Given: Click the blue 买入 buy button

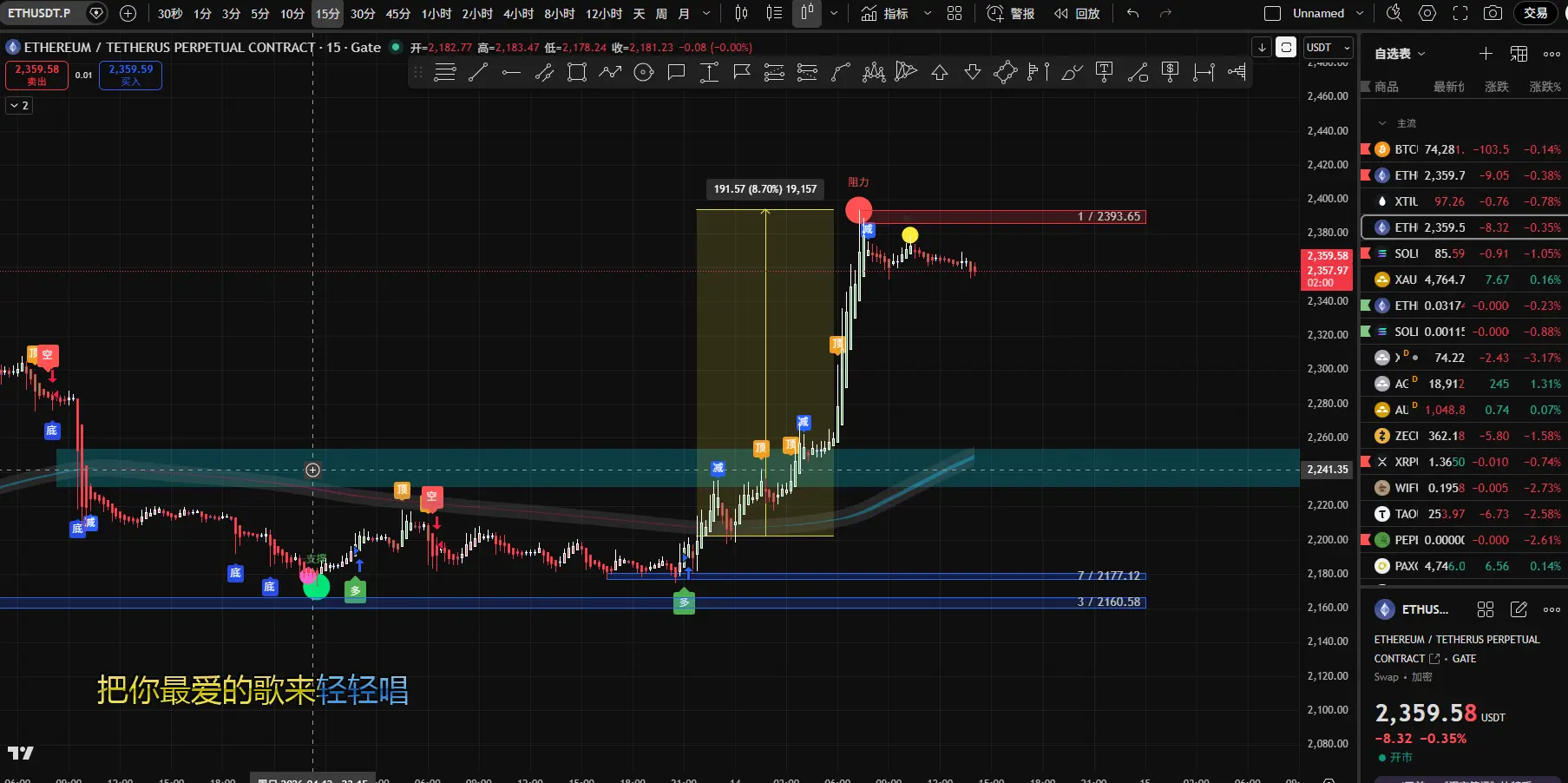Looking at the screenshot, I should coord(130,76).
